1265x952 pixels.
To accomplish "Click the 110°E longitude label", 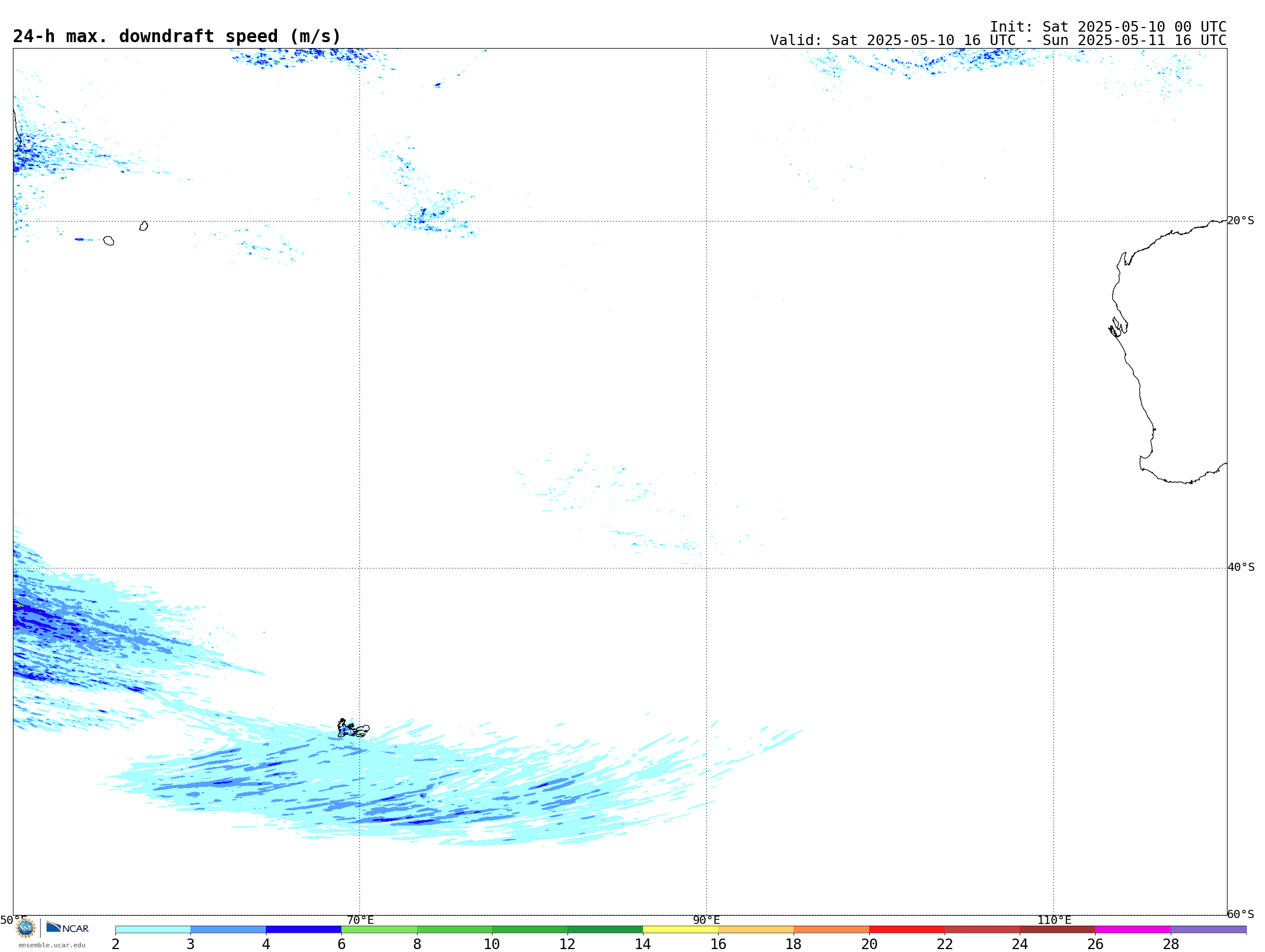I will tap(1054, 920).
